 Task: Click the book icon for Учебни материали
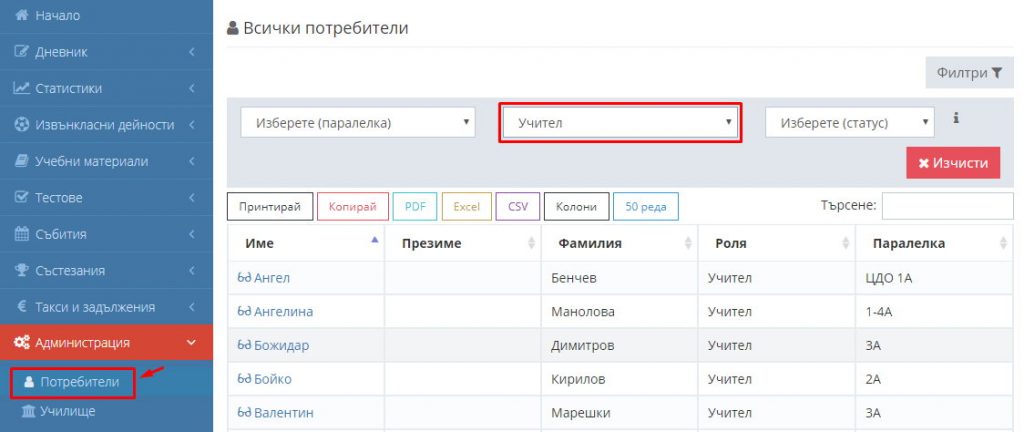pyautogui.click(x=22, y=161)
